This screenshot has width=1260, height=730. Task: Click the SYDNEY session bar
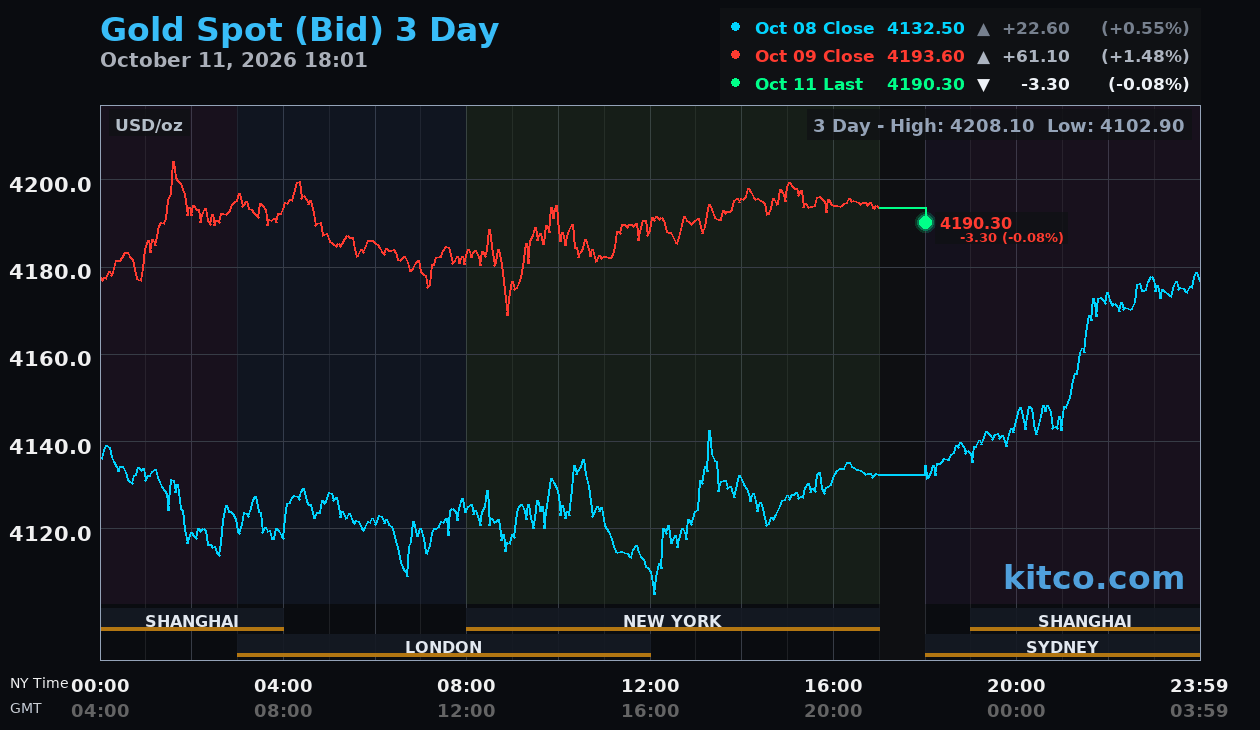[x=1062, y=646]
